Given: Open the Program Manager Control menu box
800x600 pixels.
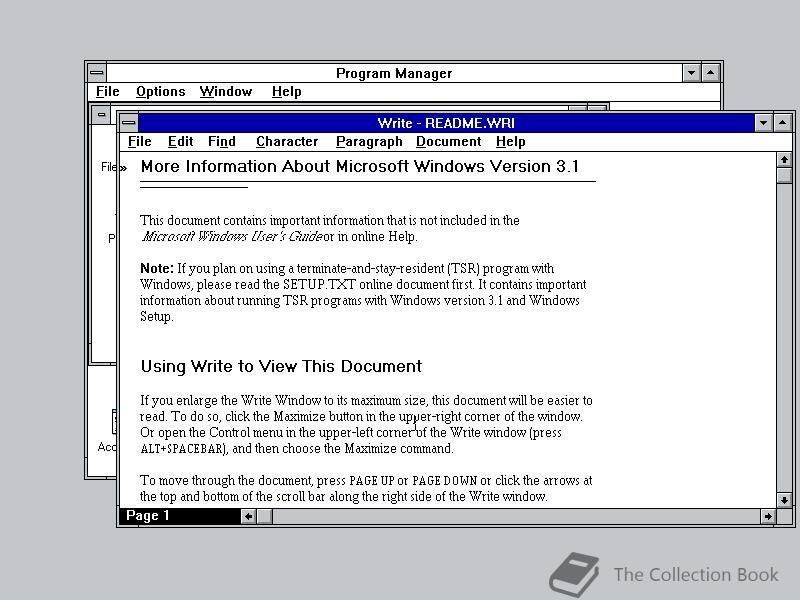Looking at the screenshot, I should 97,72.
